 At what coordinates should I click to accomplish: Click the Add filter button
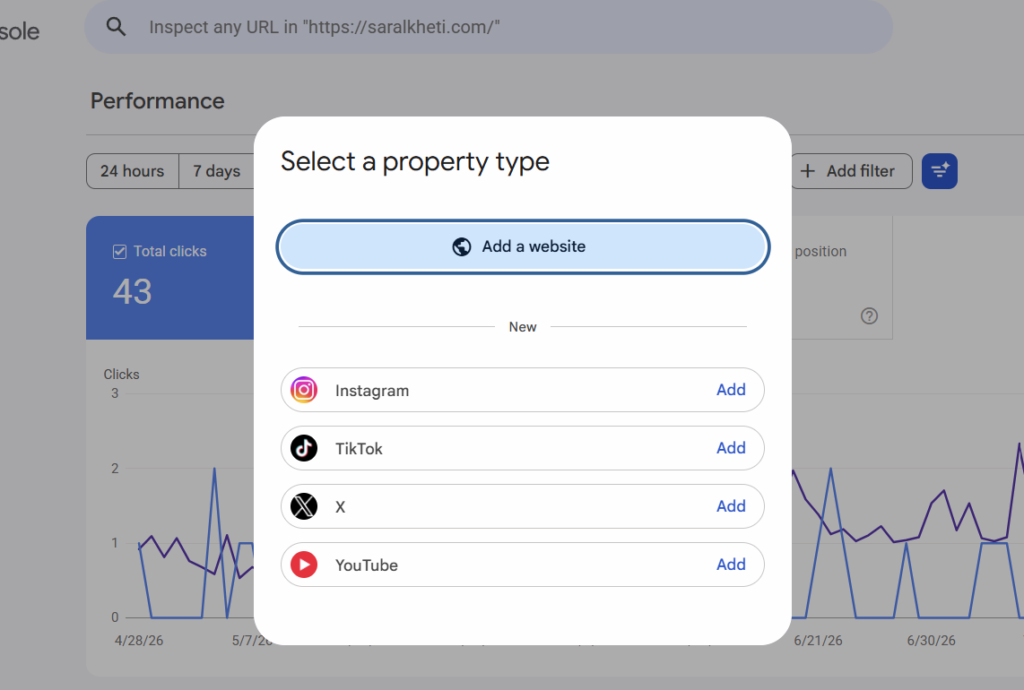[x=851, y=171]
